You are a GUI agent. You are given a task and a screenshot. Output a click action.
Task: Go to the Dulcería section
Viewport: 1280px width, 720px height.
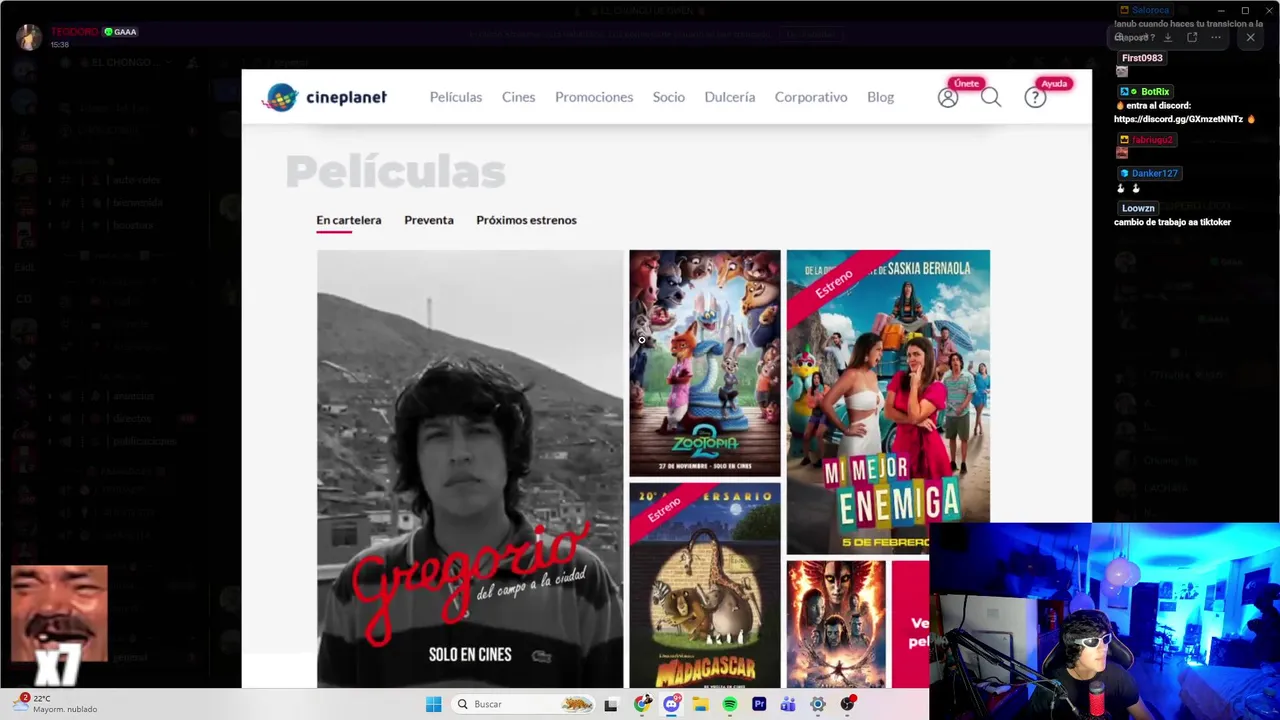tap(730, 97)
